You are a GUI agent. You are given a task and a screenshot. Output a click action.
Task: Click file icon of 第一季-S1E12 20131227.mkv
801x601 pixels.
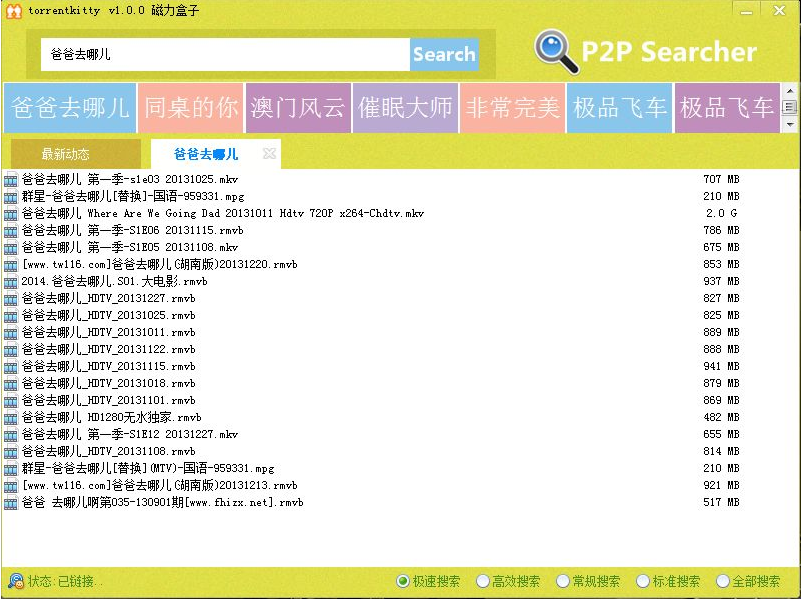pos(11,435)
